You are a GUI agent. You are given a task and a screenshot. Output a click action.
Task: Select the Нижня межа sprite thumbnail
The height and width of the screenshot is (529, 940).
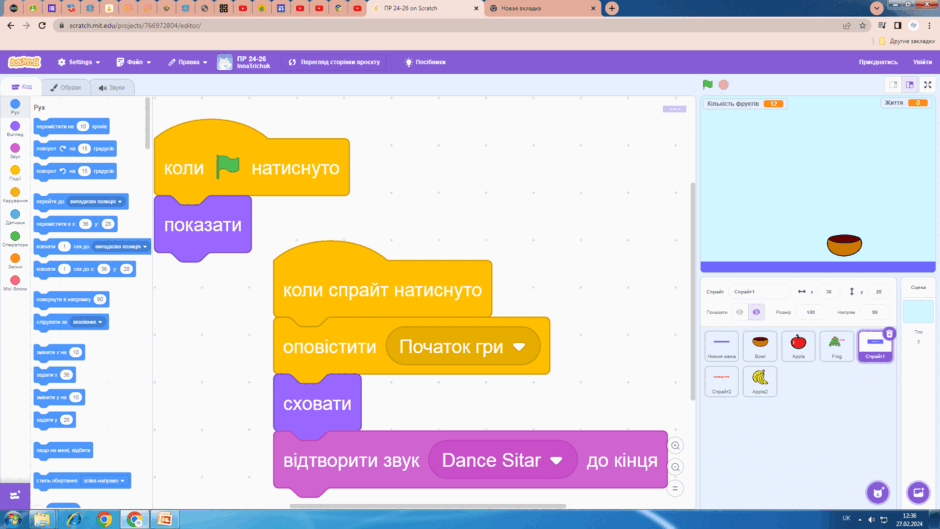[x=722, y=345]
